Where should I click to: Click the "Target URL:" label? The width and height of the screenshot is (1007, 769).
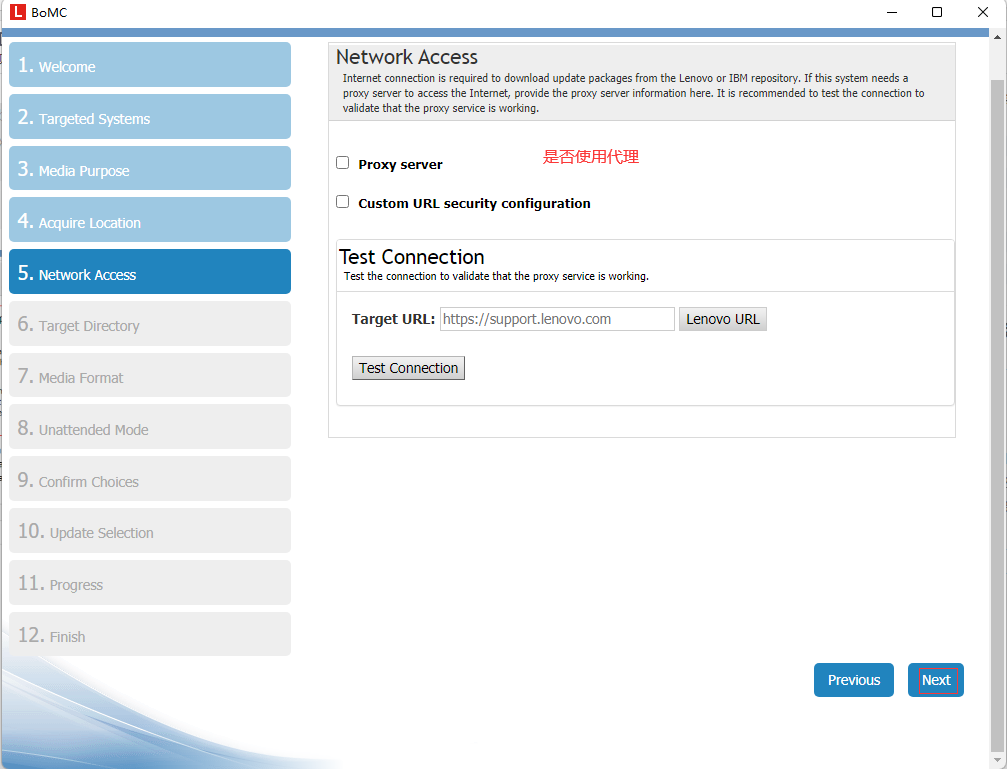click(x=393, y=319)
